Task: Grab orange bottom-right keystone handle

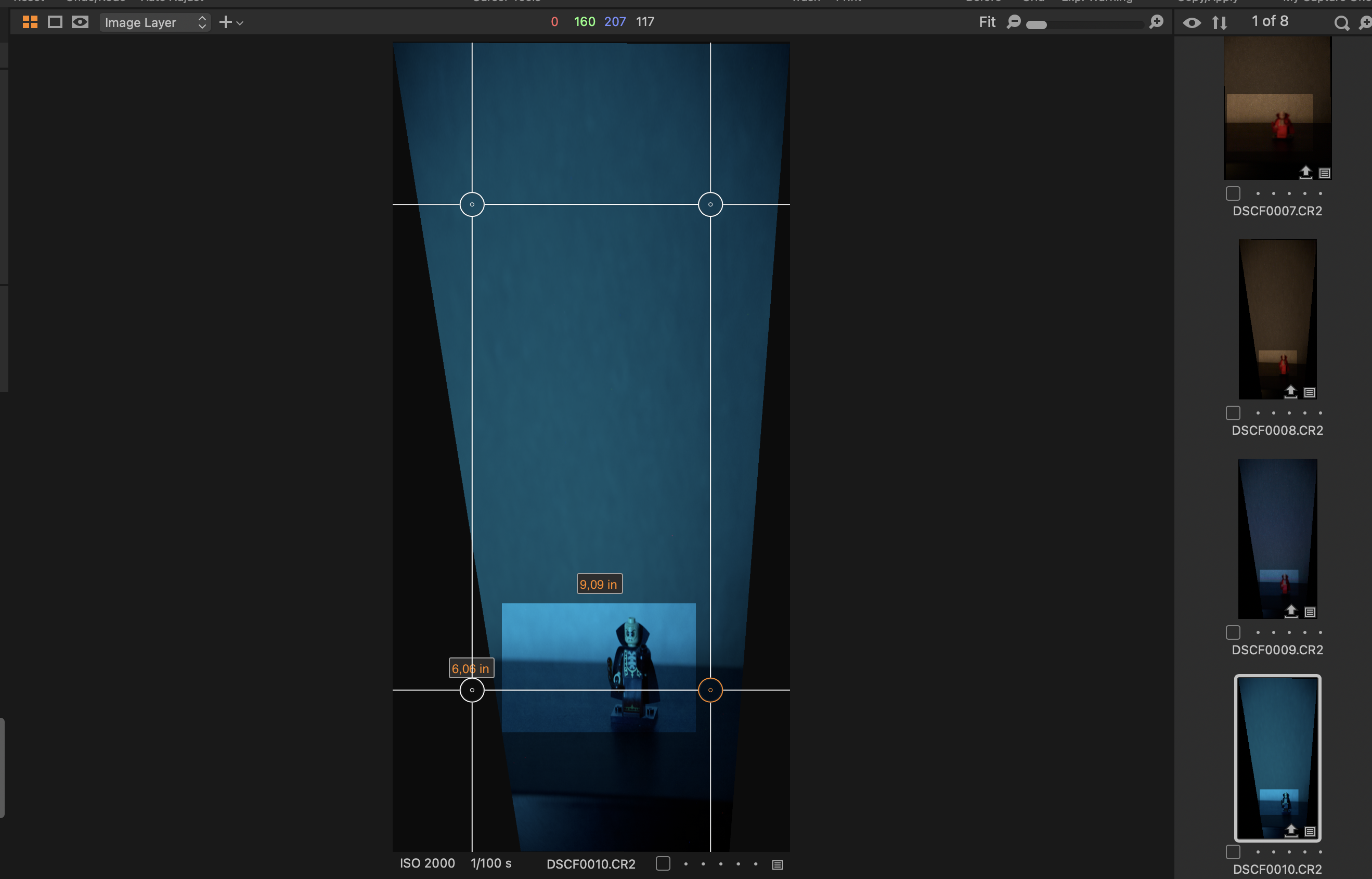Action: tap(710, 690)
